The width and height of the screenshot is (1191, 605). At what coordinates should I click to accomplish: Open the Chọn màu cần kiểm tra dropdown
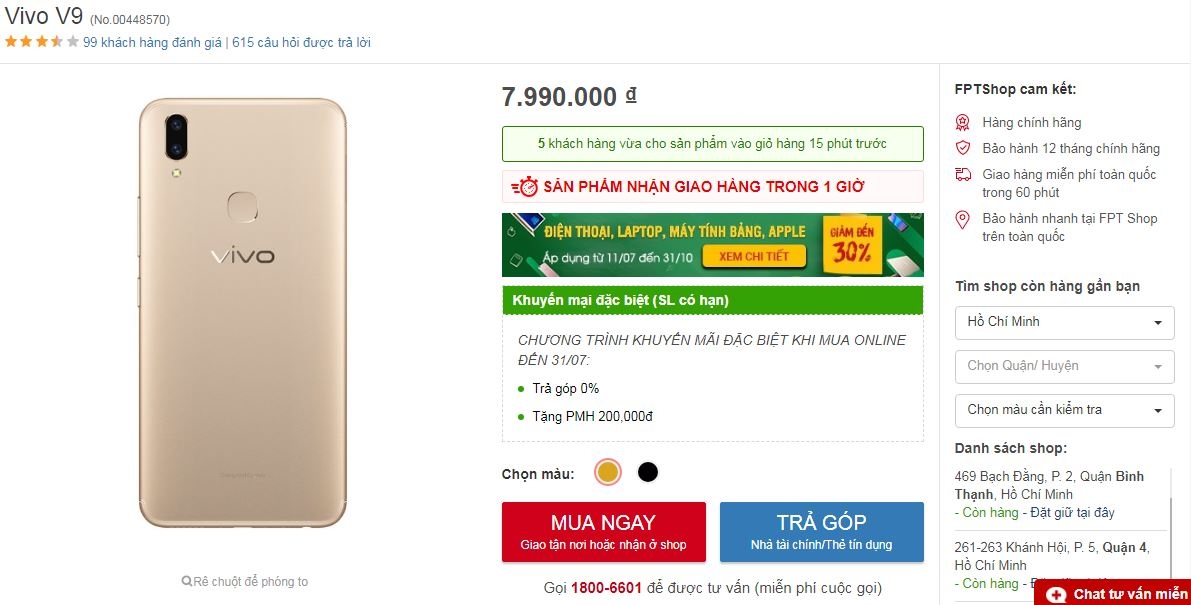pos(1063,410)
